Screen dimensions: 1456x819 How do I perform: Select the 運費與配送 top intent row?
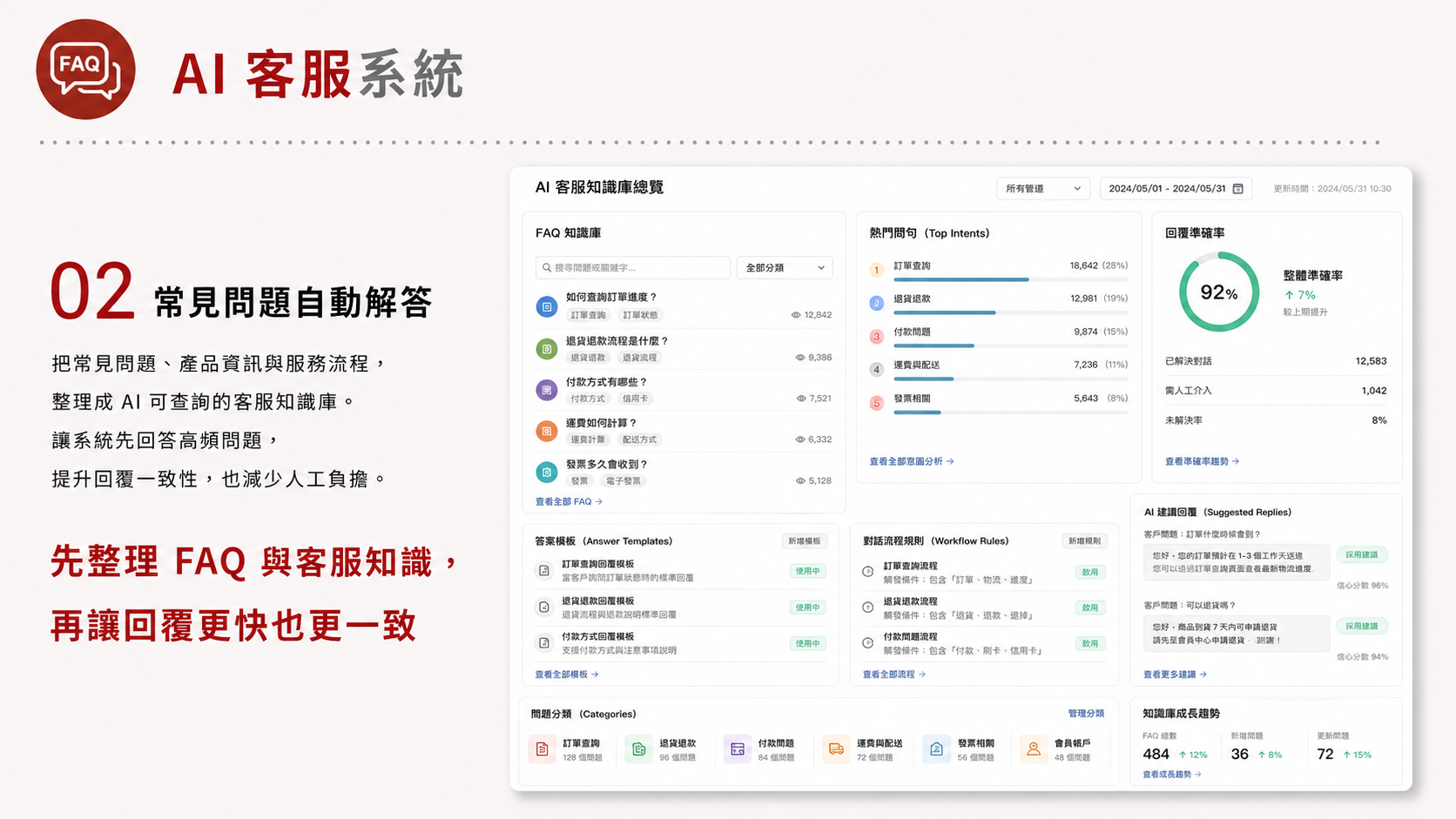click(999, 369)
